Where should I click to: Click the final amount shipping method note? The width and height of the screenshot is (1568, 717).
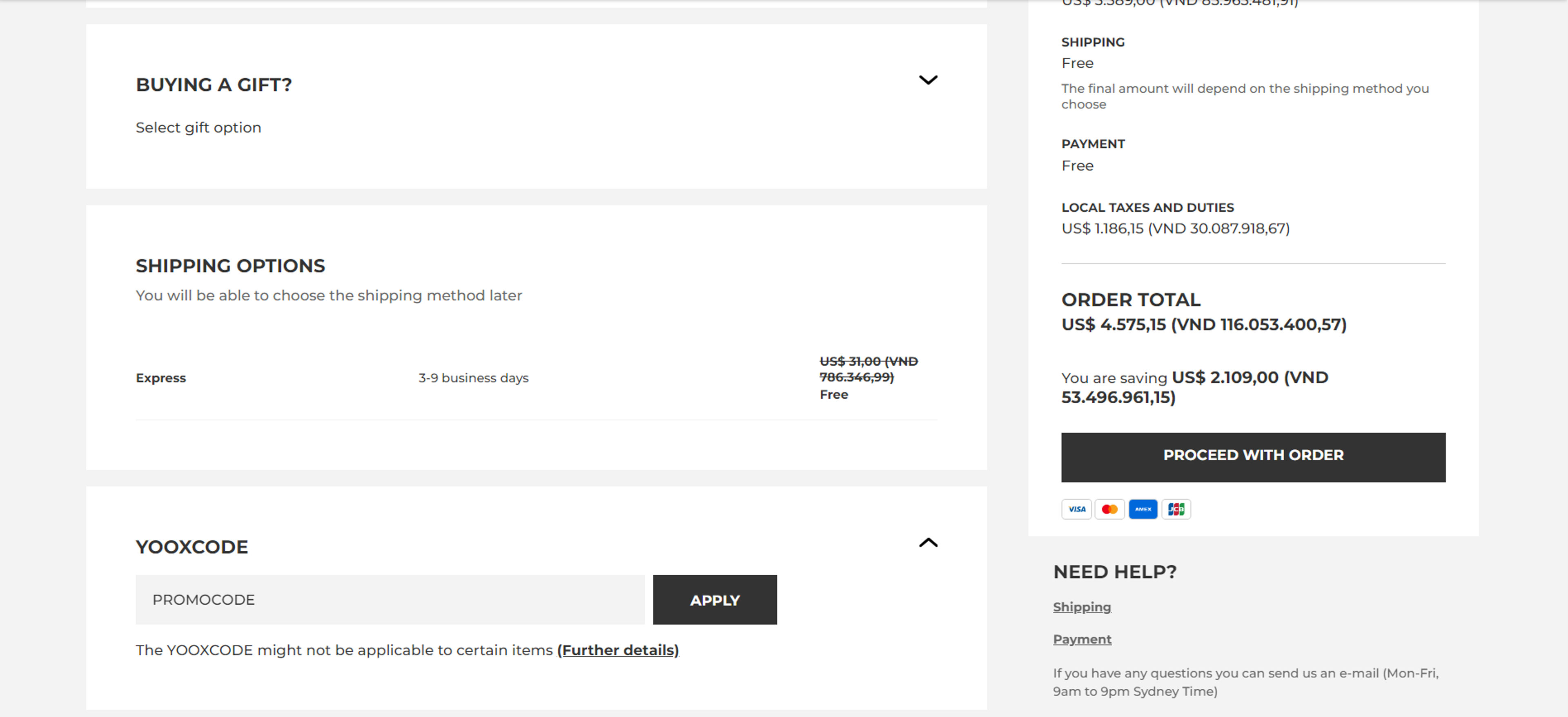(x=1245, y=96)
